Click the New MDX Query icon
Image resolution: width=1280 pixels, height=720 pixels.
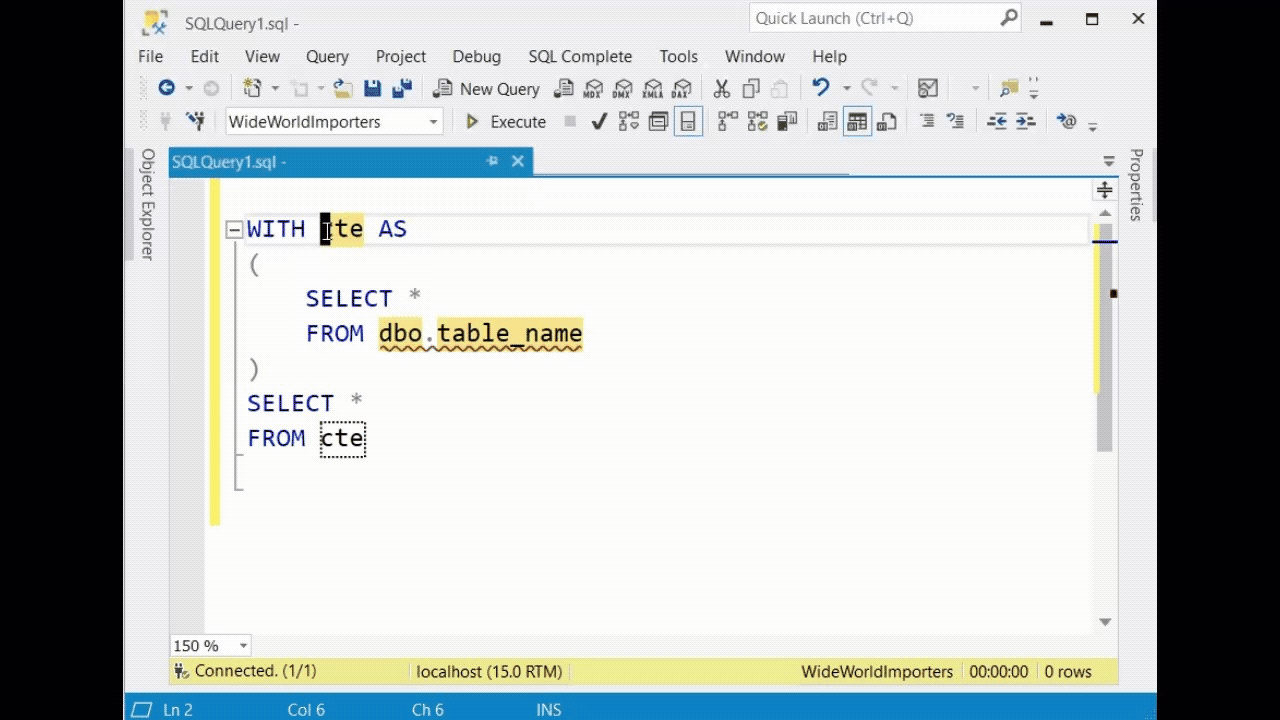pos(593,88)
